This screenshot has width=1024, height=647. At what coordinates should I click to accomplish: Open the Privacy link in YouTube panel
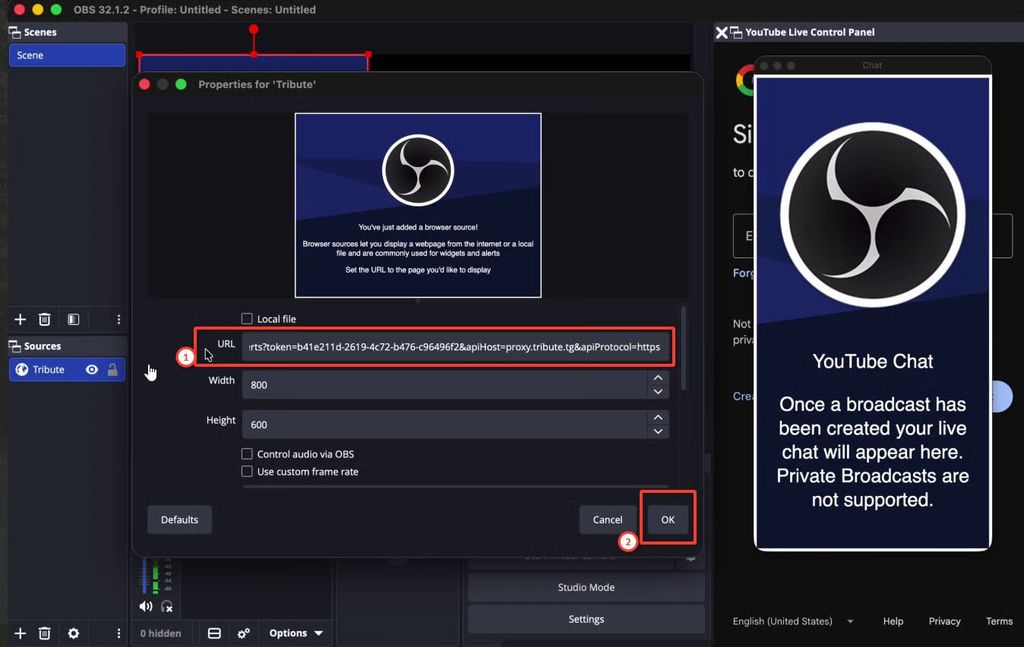[x=944, y=621]
